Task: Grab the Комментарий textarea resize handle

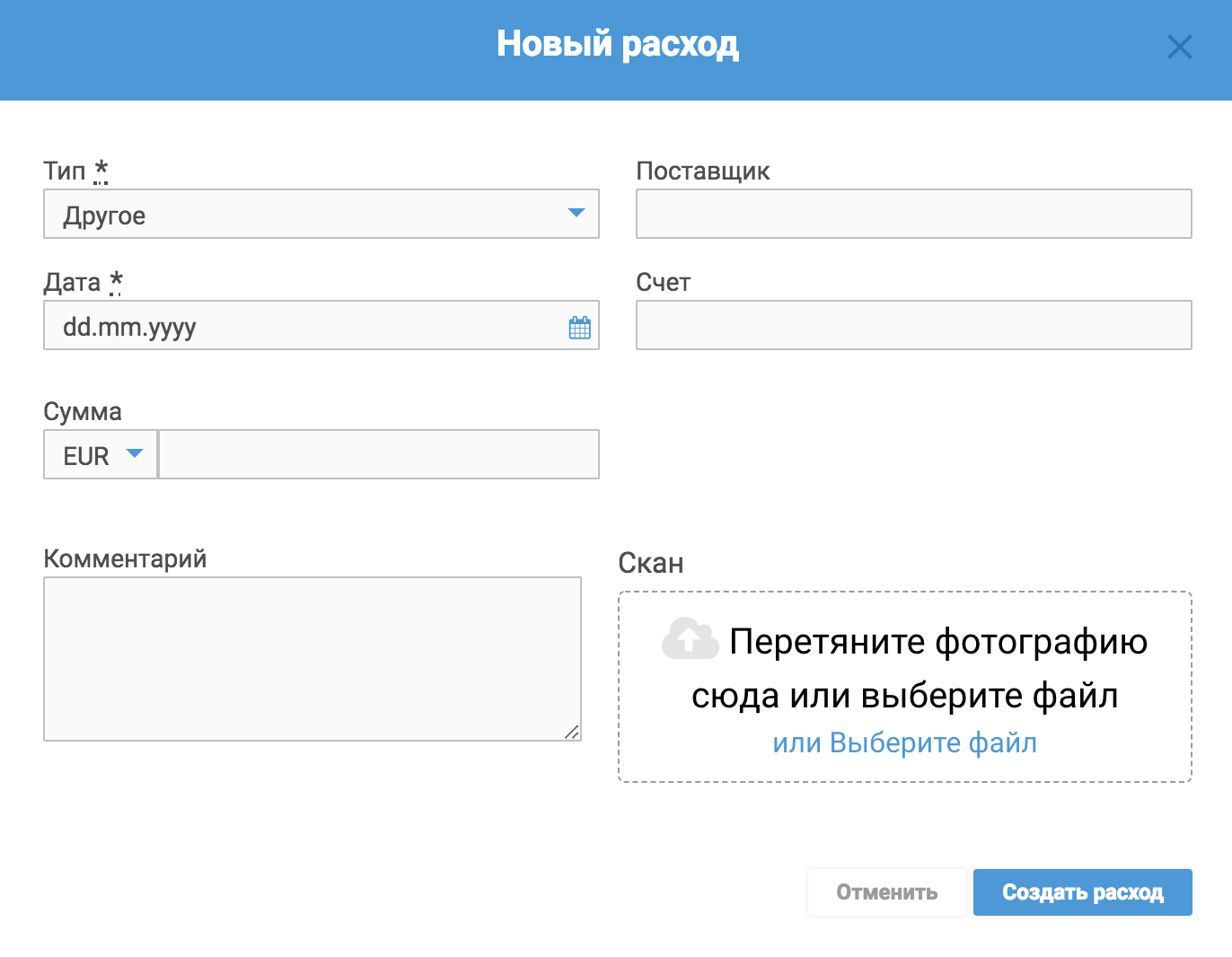Action: pyautogui.click(x=572, y=733)
